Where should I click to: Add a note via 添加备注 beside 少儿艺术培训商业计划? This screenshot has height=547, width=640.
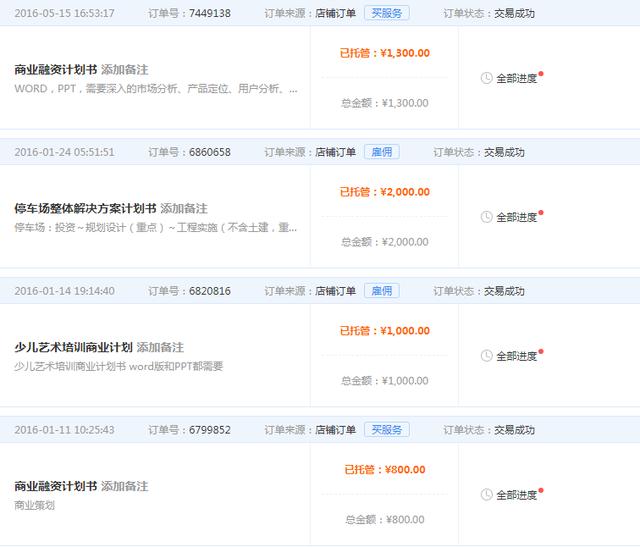[160, 347]
